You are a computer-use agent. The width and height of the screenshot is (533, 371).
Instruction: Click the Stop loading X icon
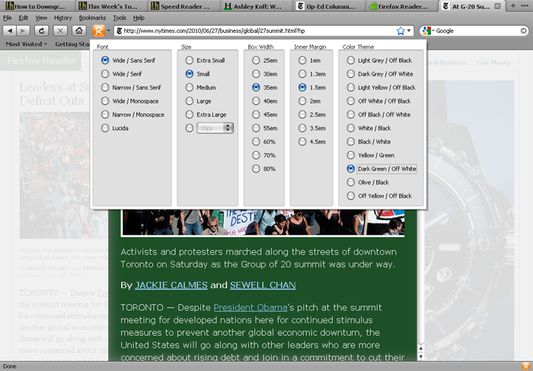coord(60,31)
